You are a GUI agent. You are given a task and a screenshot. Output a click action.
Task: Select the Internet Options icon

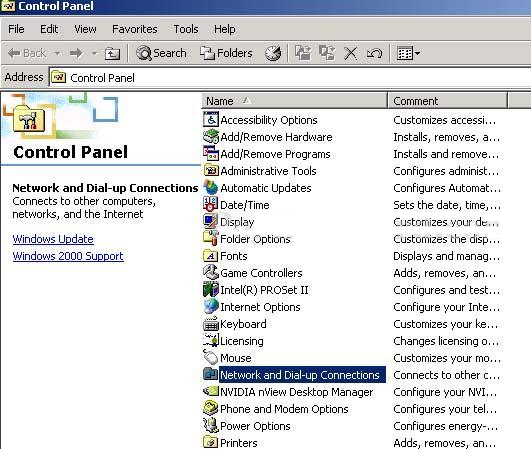(x=211, y=307)
